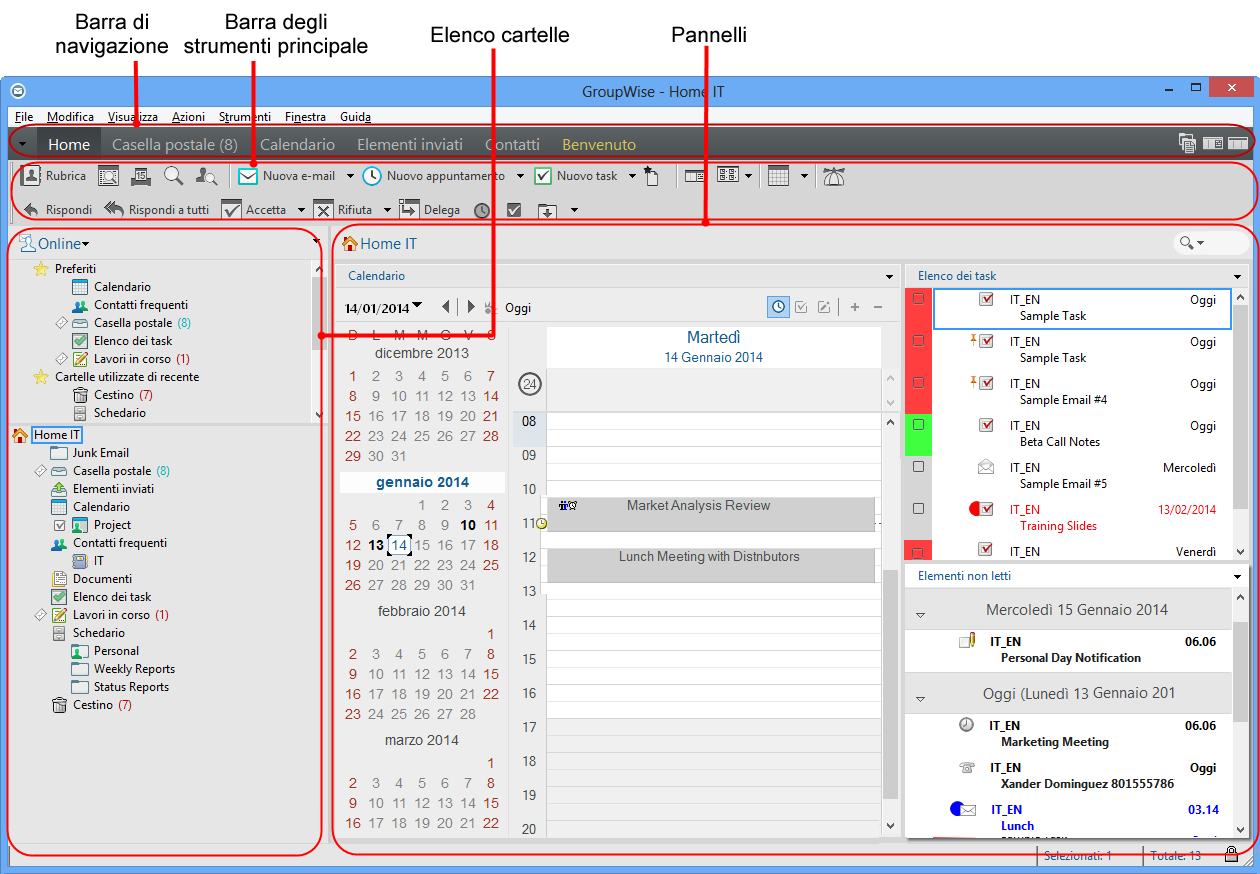Screen dimensions: 1260x874
Task: Select the Weekly Reports folder
Action: coord(134,669)
